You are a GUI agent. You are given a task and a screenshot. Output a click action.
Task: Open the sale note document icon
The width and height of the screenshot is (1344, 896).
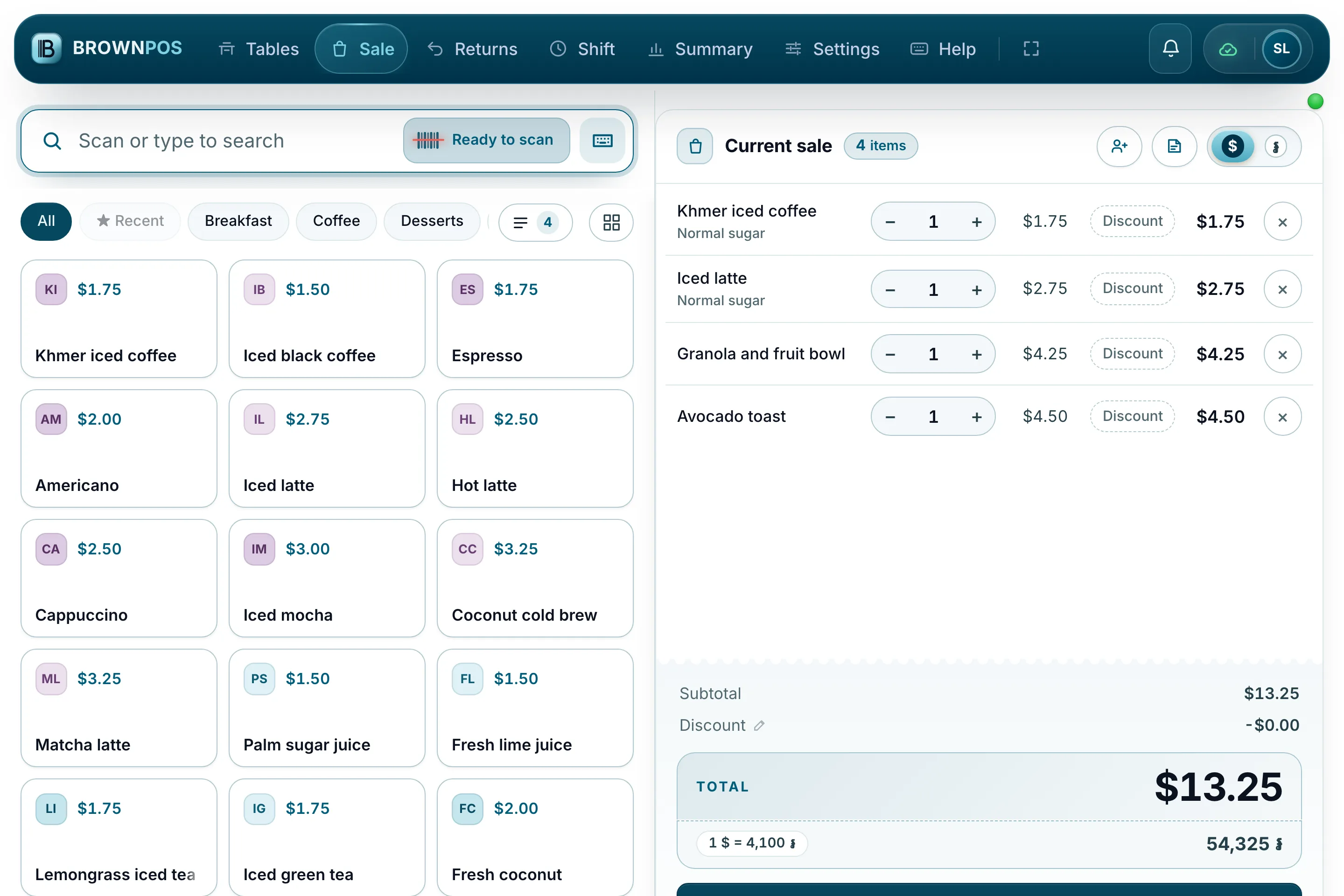1174,146
